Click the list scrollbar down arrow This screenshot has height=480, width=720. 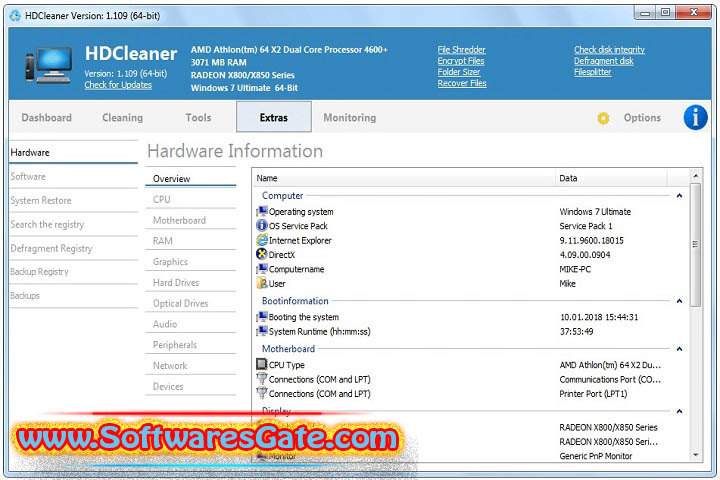point(696,455)
